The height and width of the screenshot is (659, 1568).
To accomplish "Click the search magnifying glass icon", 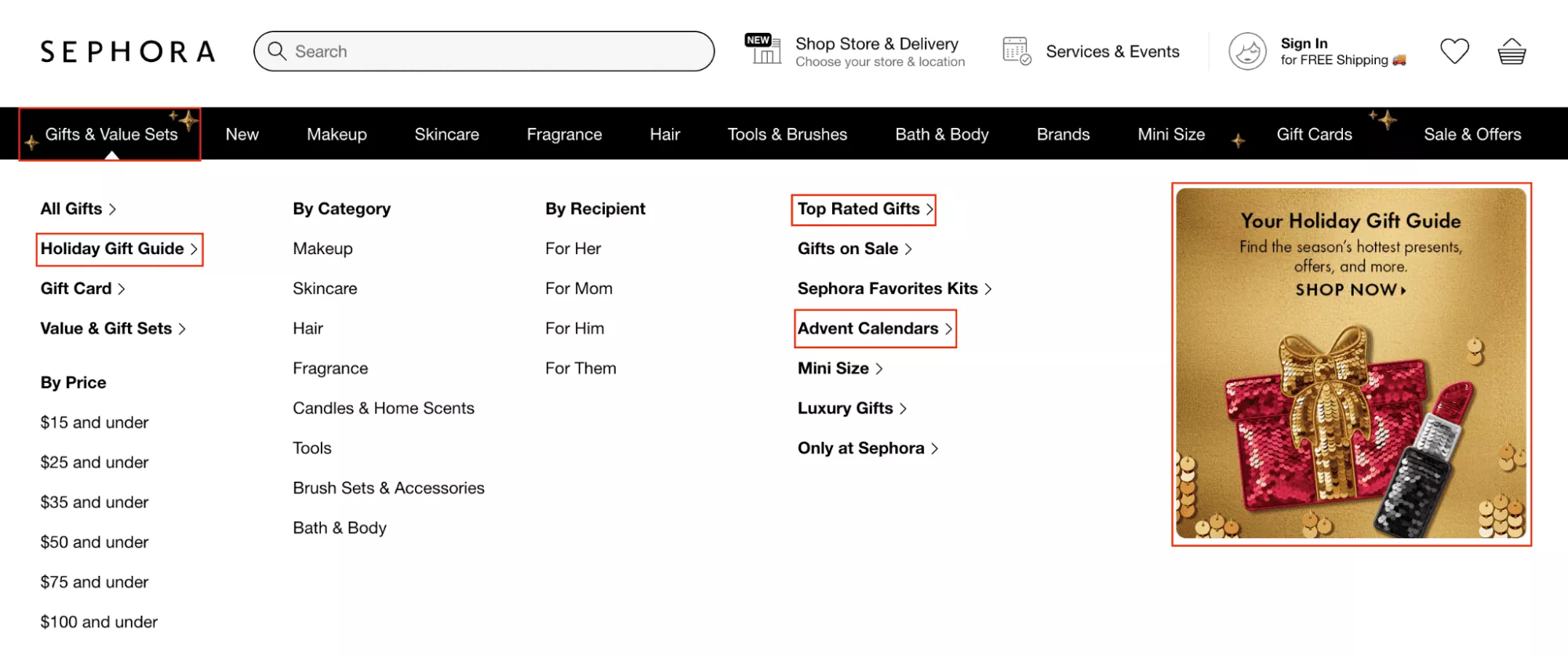I will (276, 51).
